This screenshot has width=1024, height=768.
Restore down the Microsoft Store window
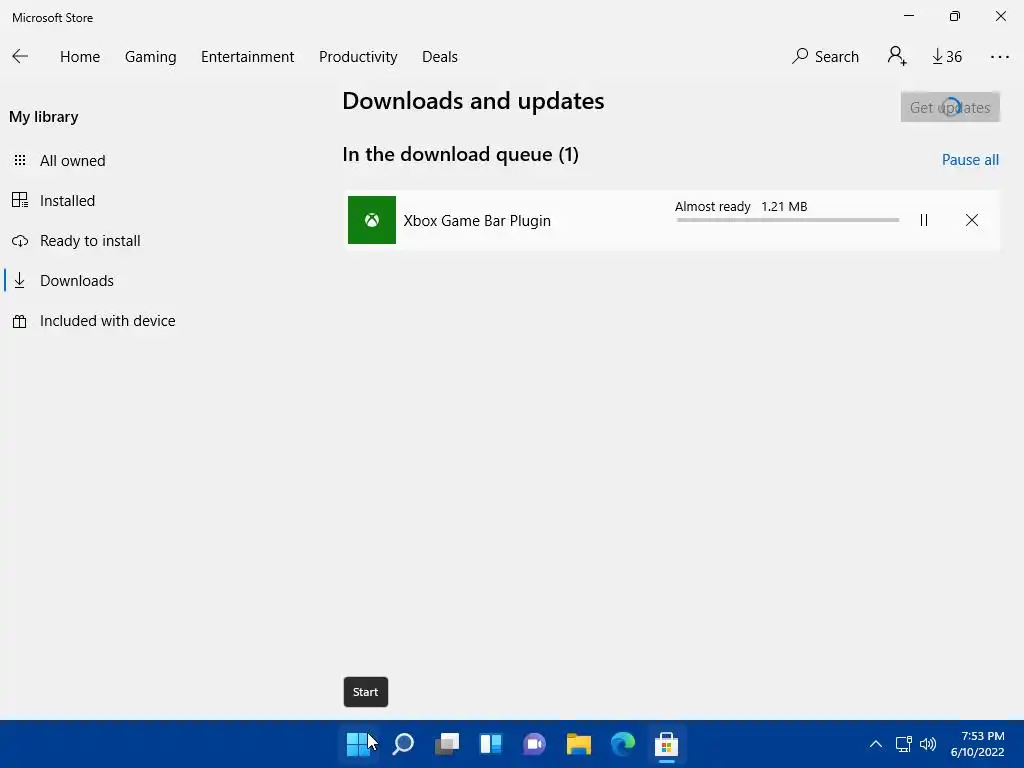[955, 16]
